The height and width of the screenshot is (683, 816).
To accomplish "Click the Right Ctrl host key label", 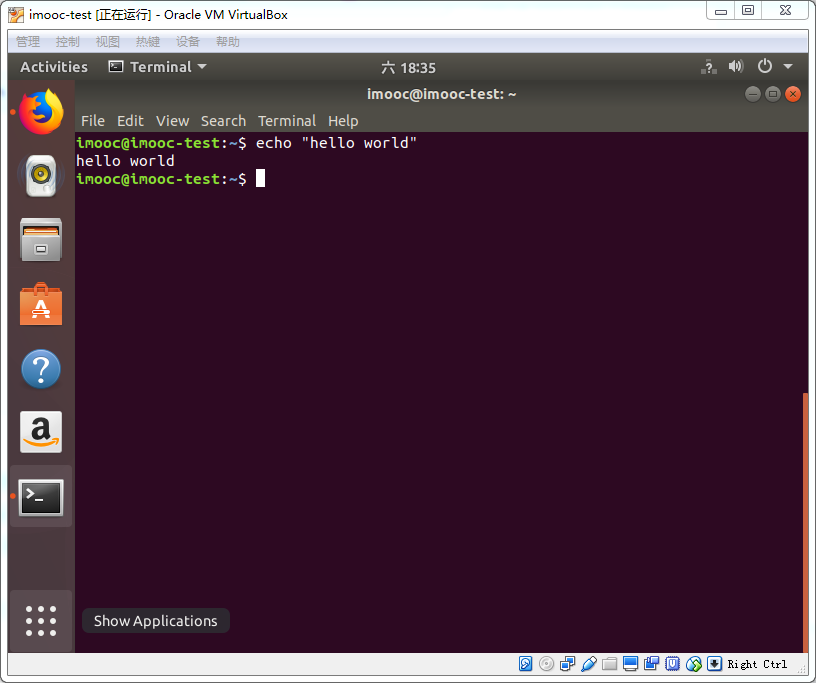I will (x=757, y=664).
